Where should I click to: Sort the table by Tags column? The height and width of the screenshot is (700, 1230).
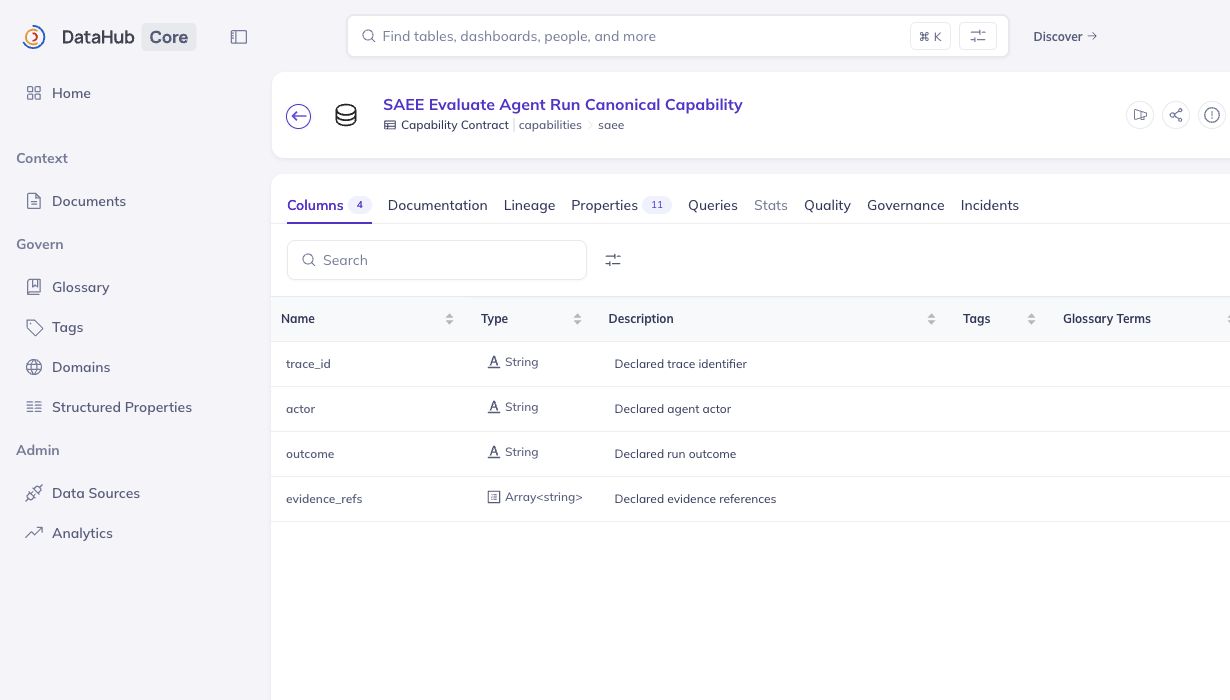pos(1031,319)
